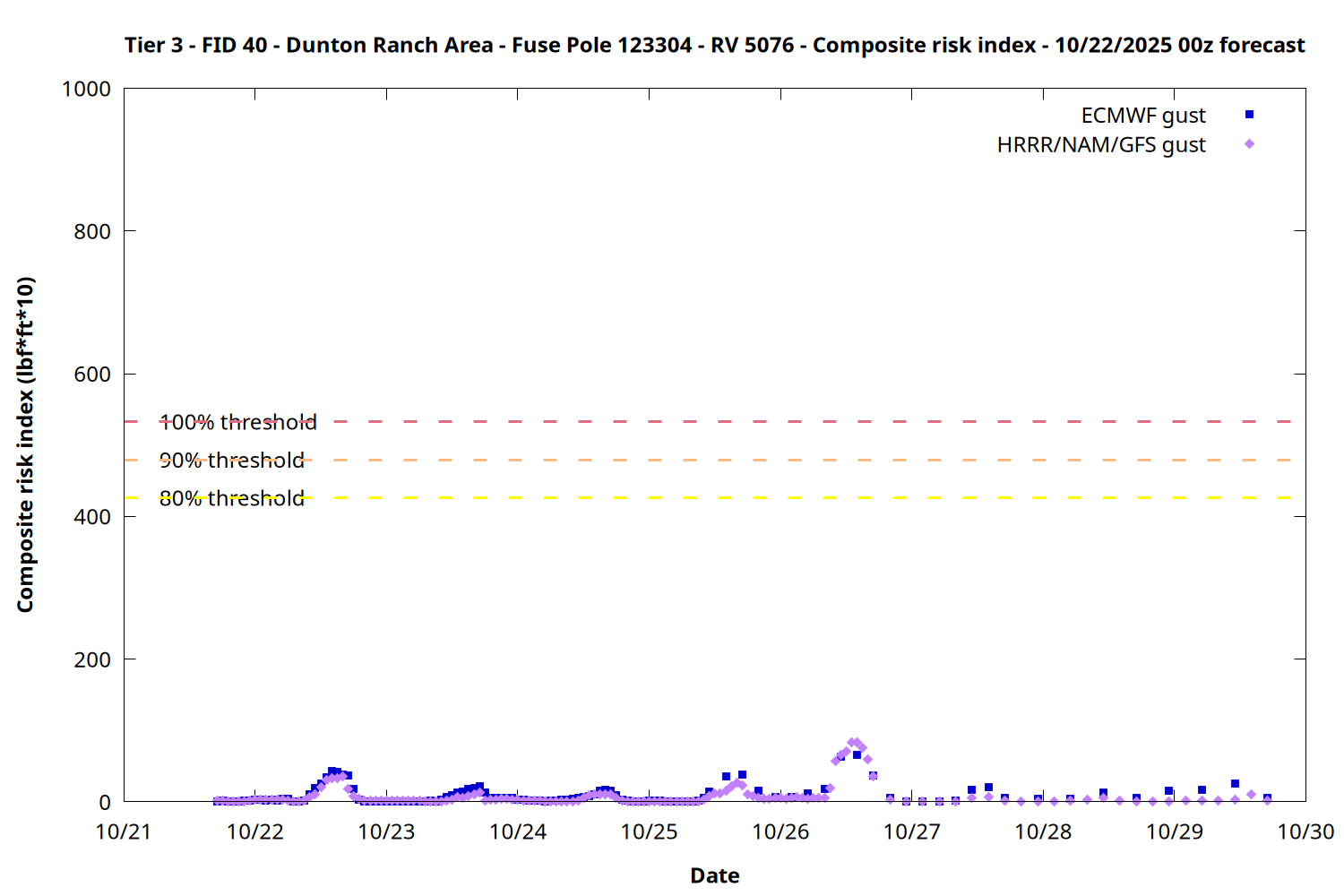The image size is (1344, 896).
Task: Select the ECMWF gust legend label
Action: click(x=1142, y=116)
